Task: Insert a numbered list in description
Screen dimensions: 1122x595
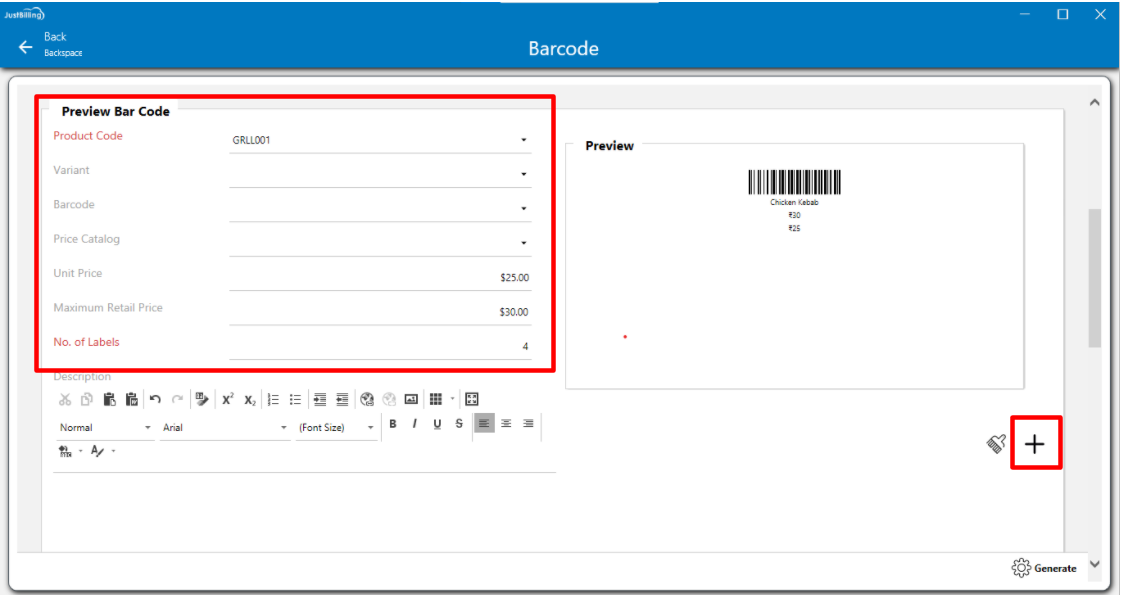Action: tap(274, 399)
